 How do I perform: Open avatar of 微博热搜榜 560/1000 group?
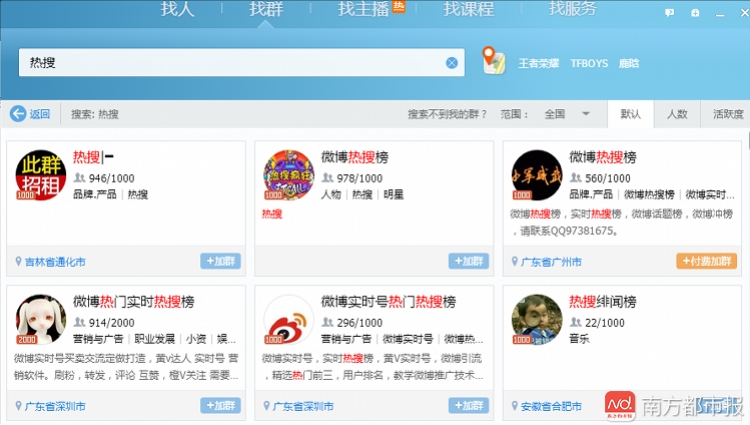coord(537,175)
